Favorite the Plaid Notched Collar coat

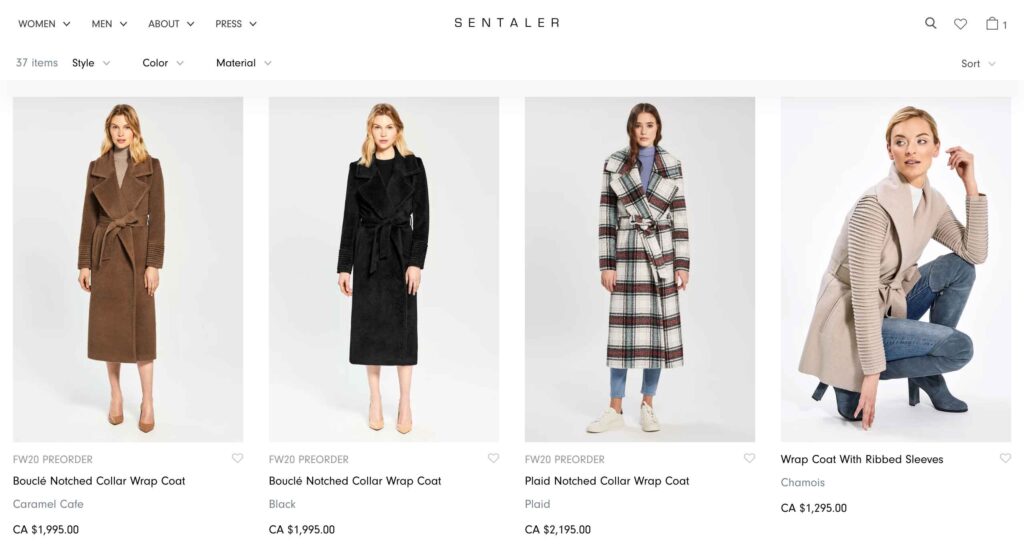(749, 459)
